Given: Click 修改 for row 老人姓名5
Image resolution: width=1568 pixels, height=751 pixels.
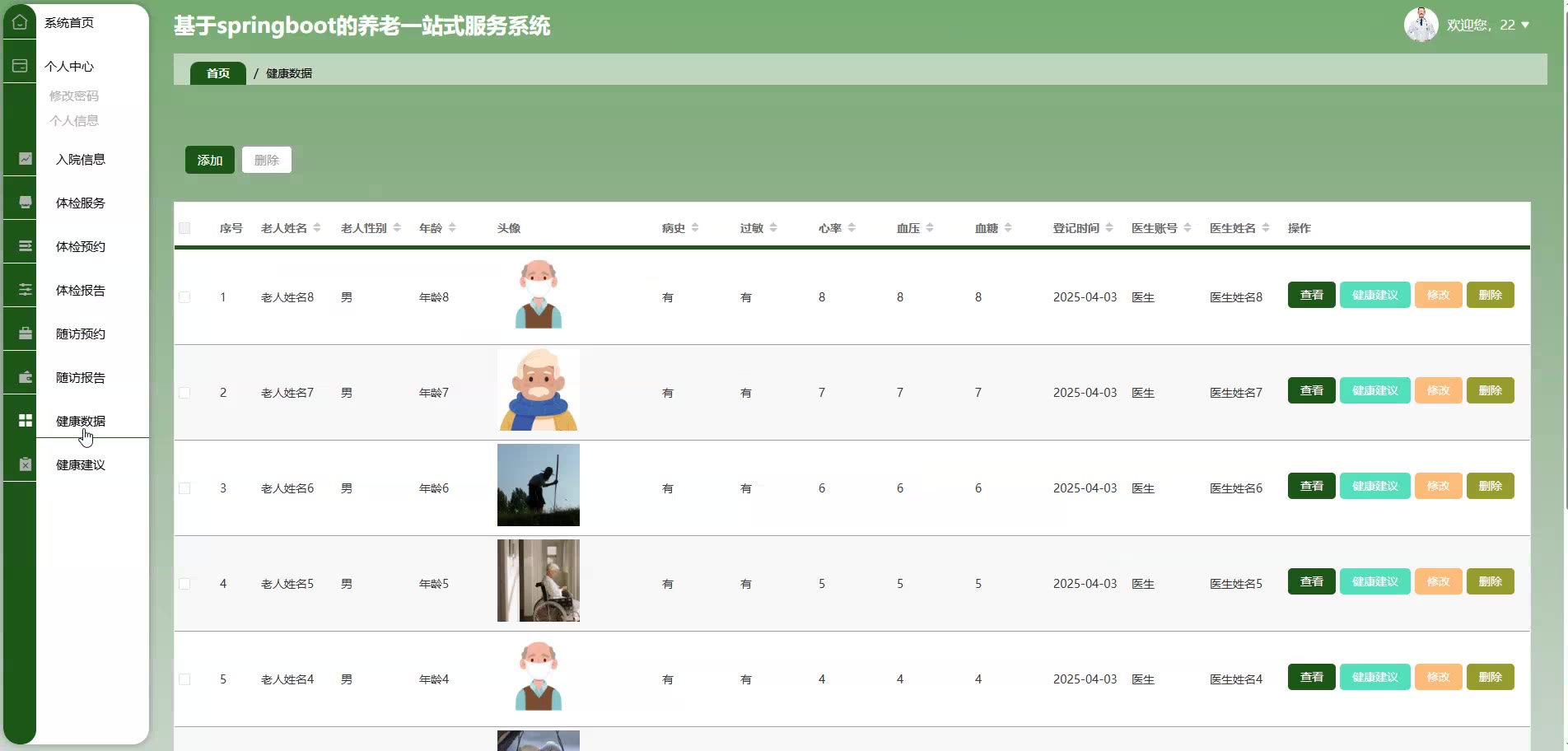Looking at the screenshot, I should pyautogui.click(x=1439, y=581).
